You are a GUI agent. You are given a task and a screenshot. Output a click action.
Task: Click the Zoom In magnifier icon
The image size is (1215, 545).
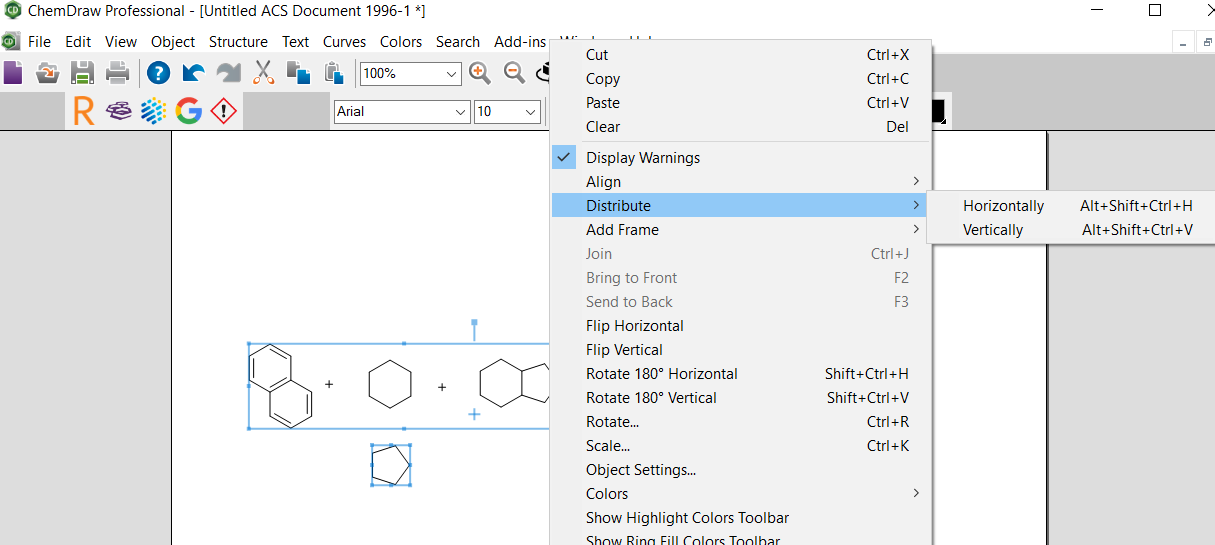pos(480,73)
